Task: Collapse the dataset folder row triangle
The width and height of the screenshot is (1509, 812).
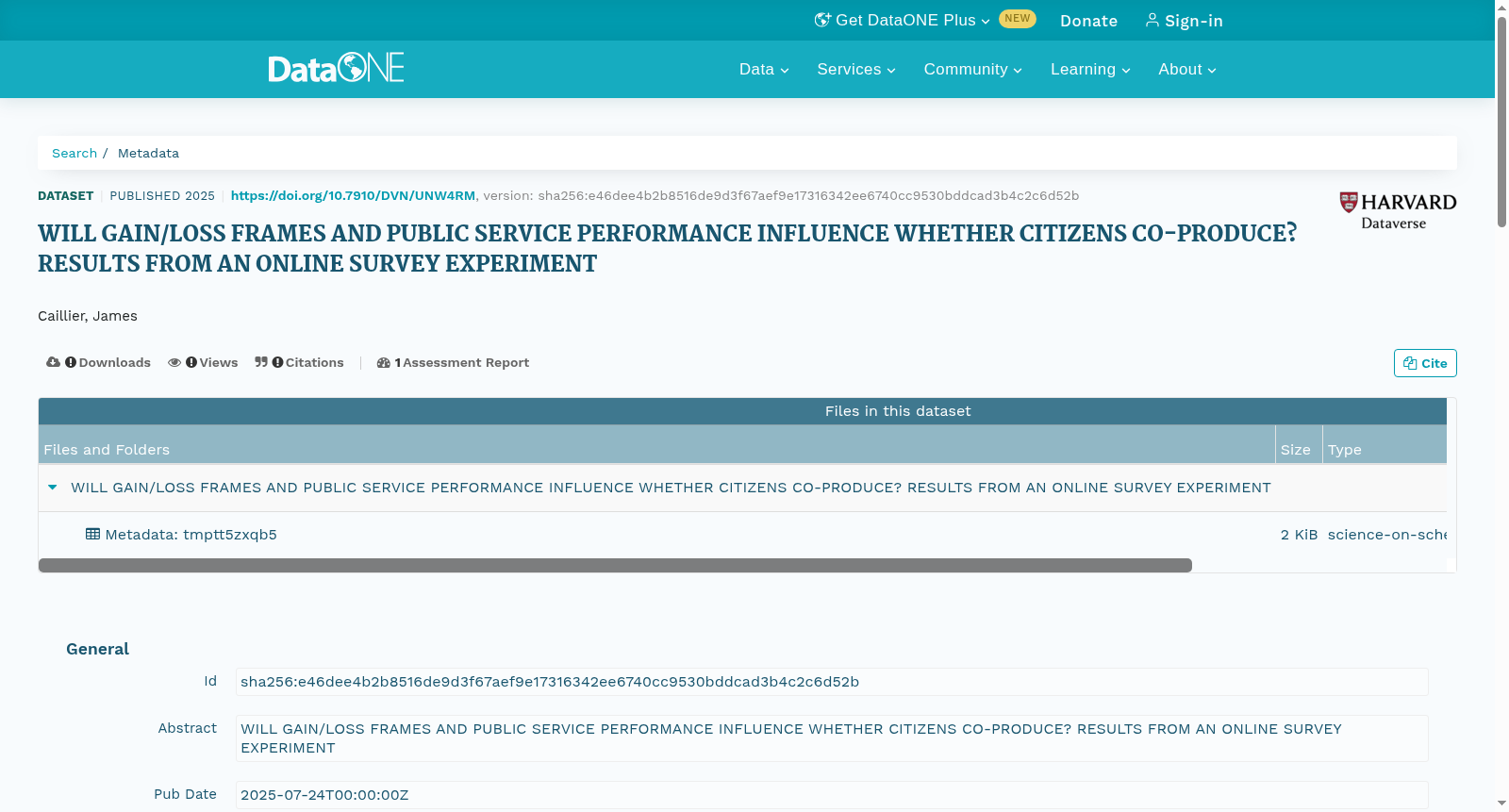Action: click(53, 488)
